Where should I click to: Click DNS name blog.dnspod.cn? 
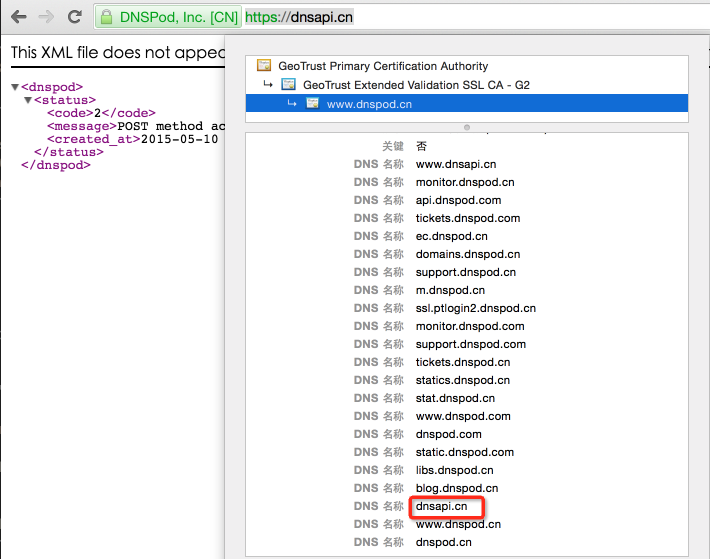pyautogui.click(x=457, y=488)
